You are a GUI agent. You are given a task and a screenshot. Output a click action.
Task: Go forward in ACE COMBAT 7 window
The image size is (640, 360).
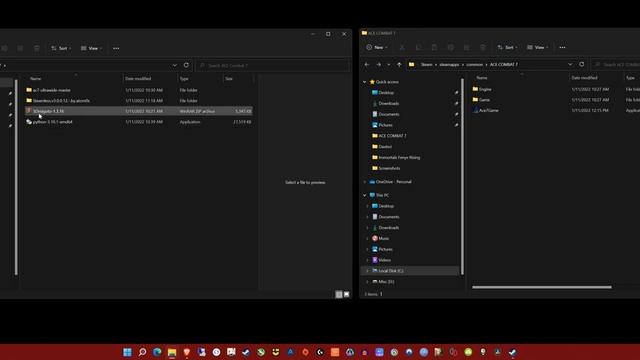pyautogui.click(x=378, y=64)
